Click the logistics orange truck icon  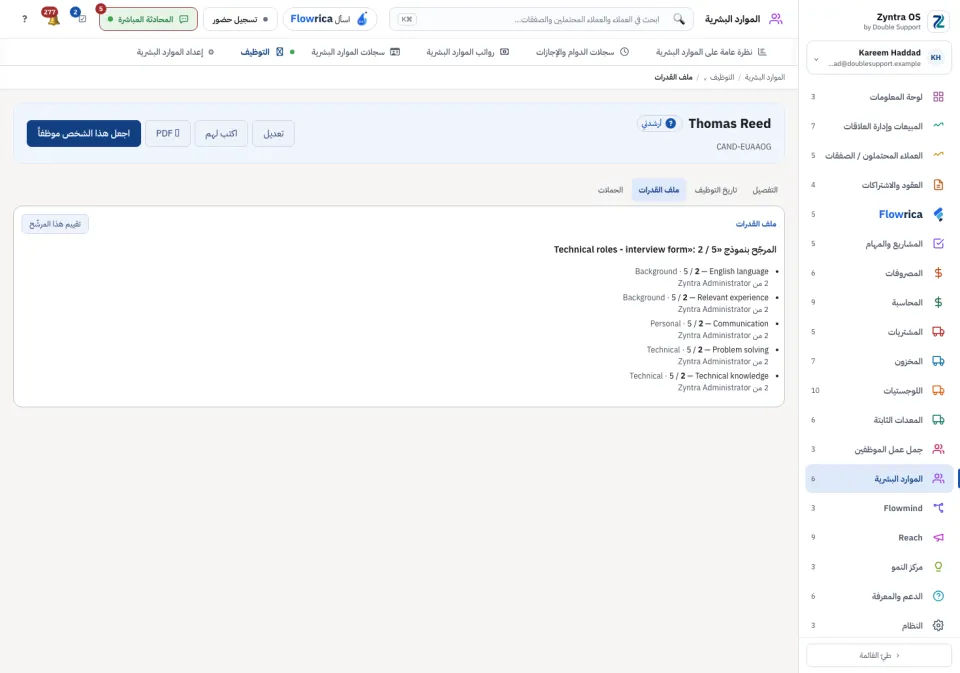click(x=938, y=391)
